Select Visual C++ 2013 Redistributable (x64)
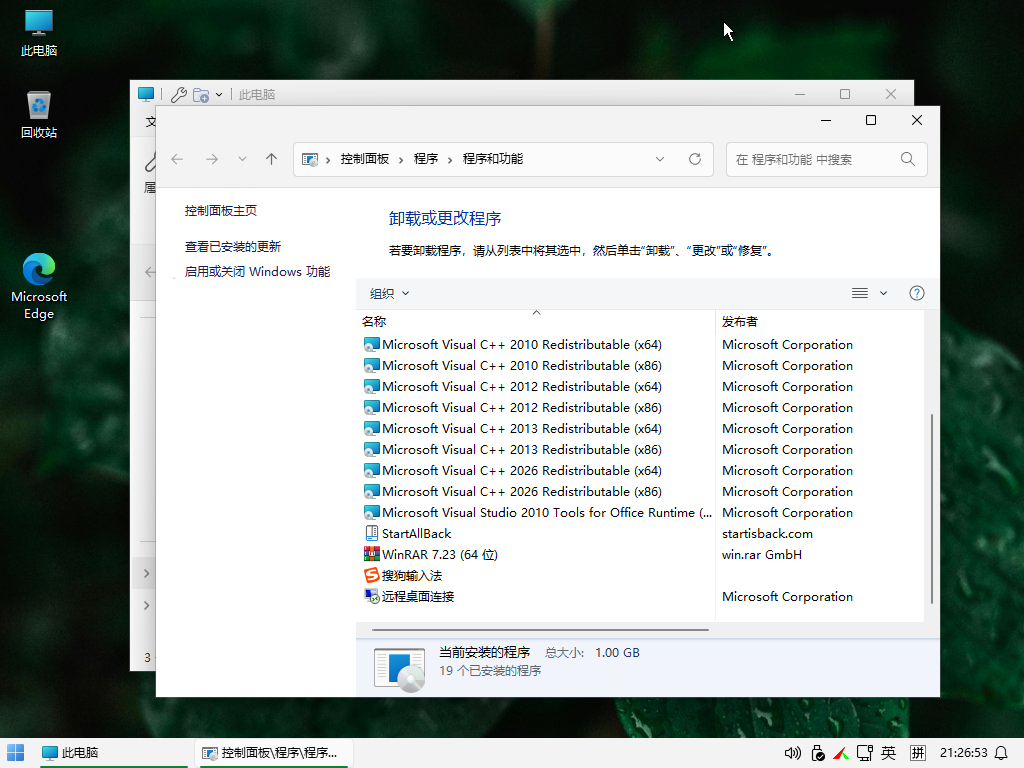The image size is (1024, 768). [x=521, y=428]
